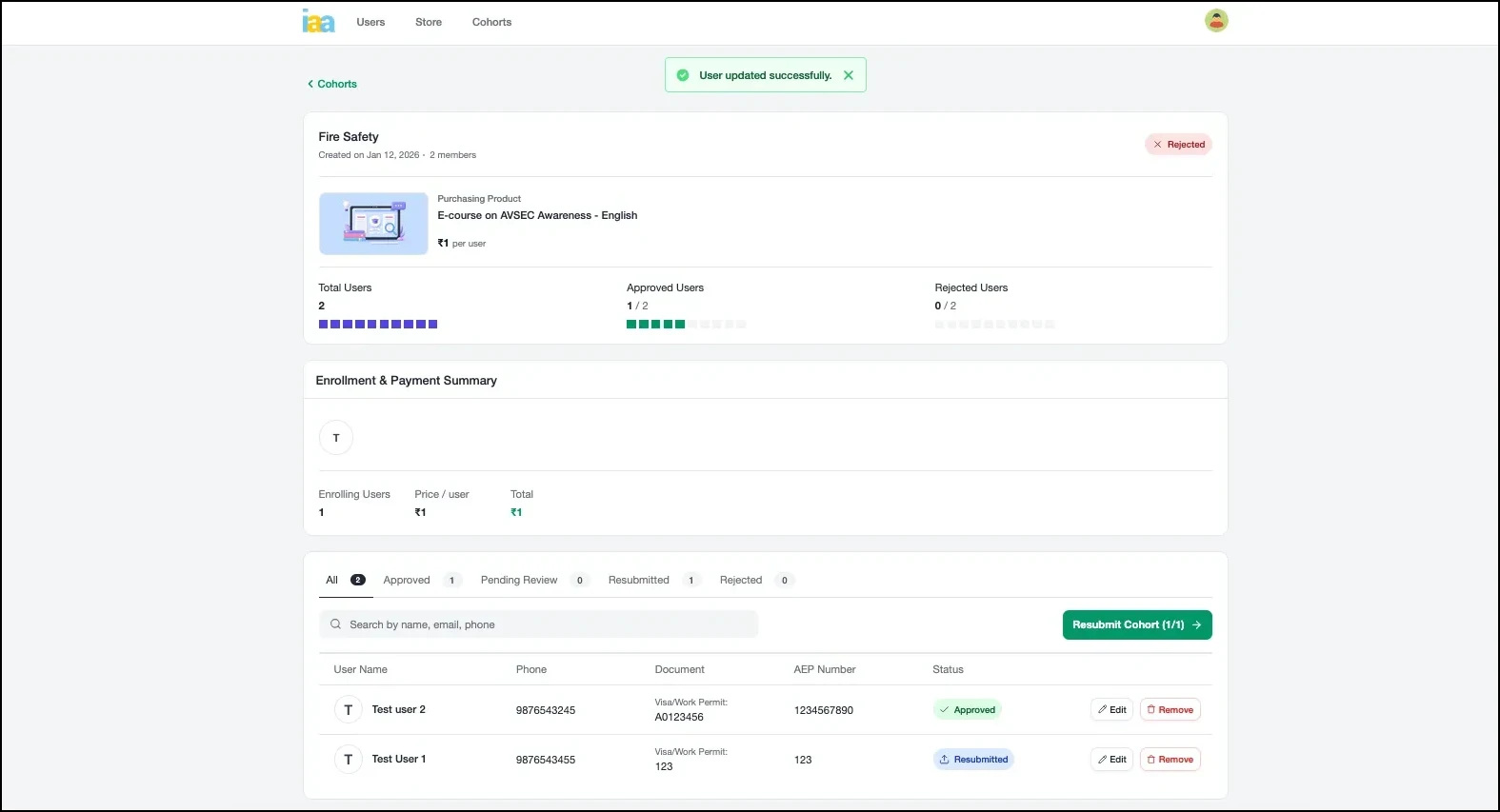Click Test user 2's avatar icon
The width and height of the screenshot is (1500, 812).
pos(349,710)
